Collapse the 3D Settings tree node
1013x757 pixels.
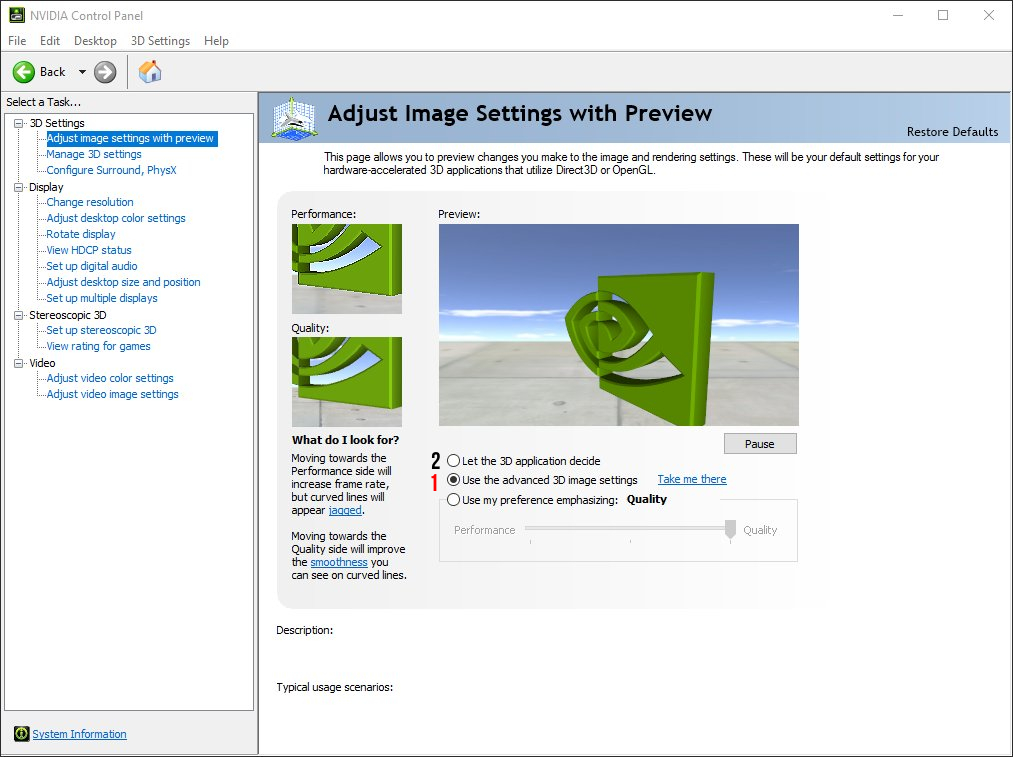(19, 123)
